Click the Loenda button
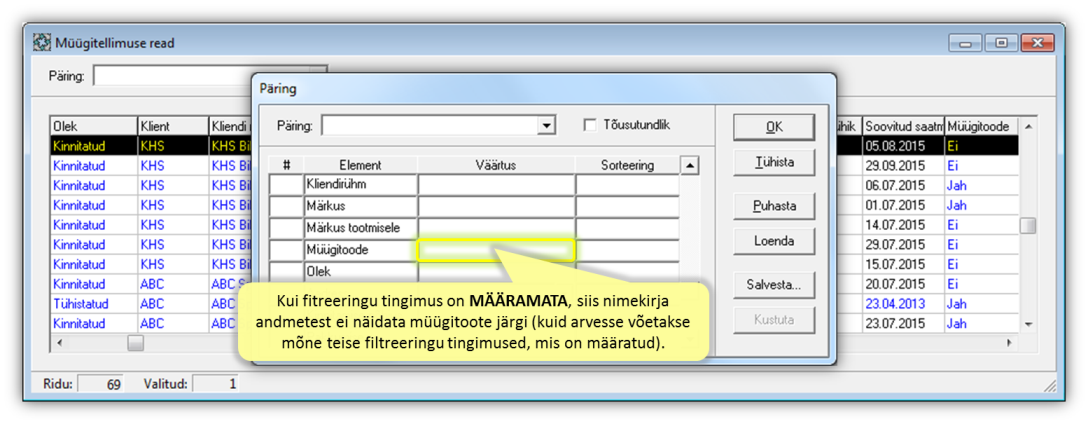This screenshot has height=424, width=1088. (774, 241)
